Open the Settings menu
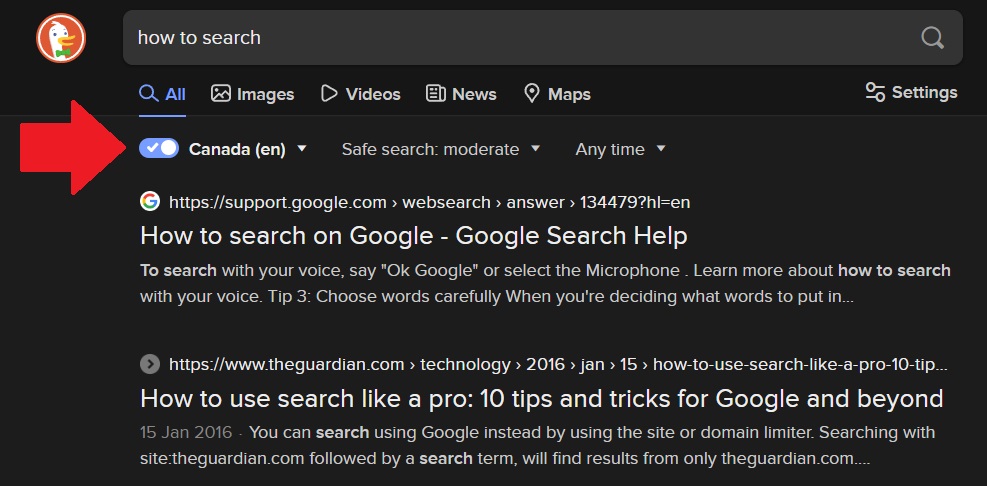This screenshot has height=486, width=987. coord(911,92)
